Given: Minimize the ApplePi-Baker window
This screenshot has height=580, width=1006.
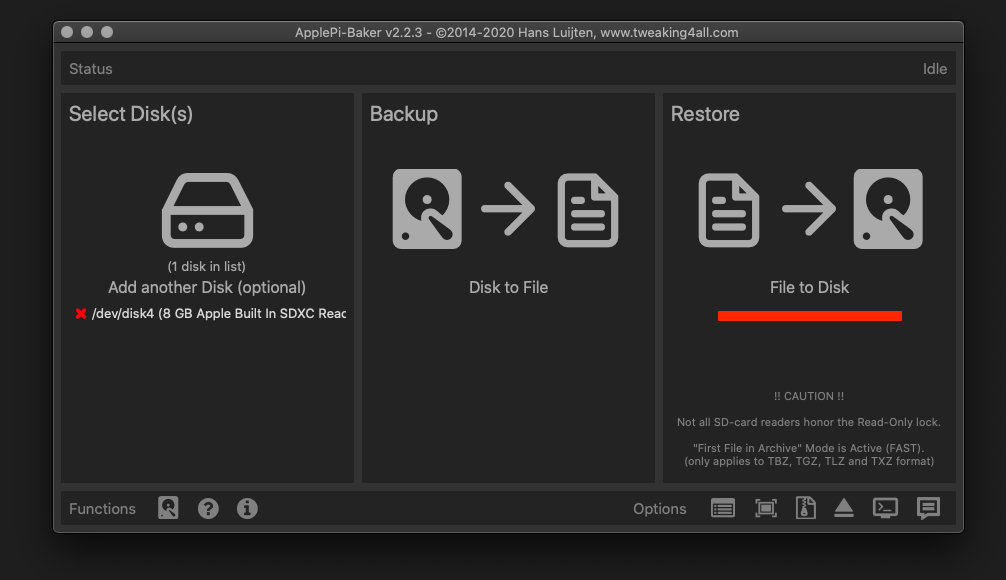Looking at the screenshot, I should tap(87, 32).
